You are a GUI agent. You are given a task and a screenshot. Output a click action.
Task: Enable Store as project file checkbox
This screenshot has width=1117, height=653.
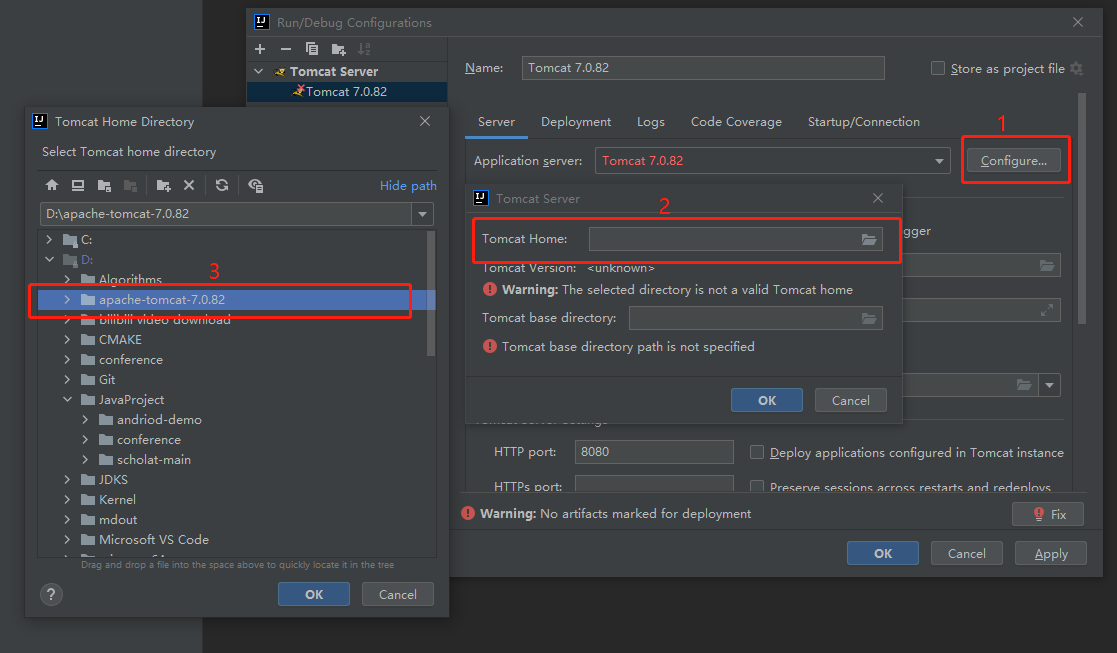[x=937, y=68]
